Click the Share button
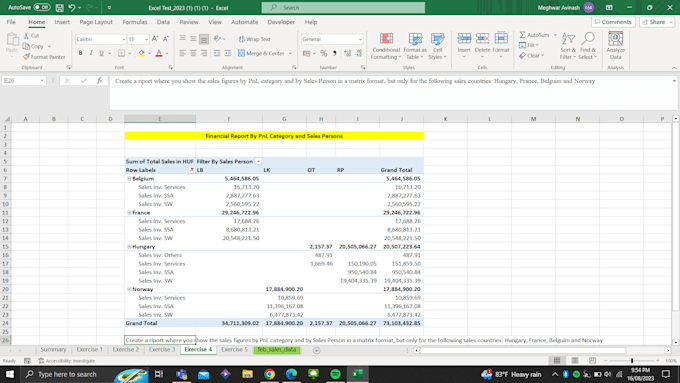 [x=657, y=22]
